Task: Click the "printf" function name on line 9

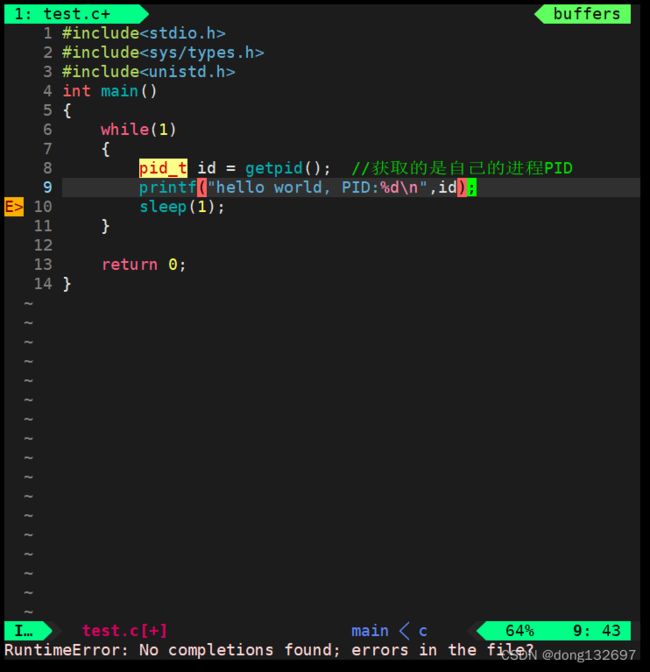Action: click(x=168, y=187)
